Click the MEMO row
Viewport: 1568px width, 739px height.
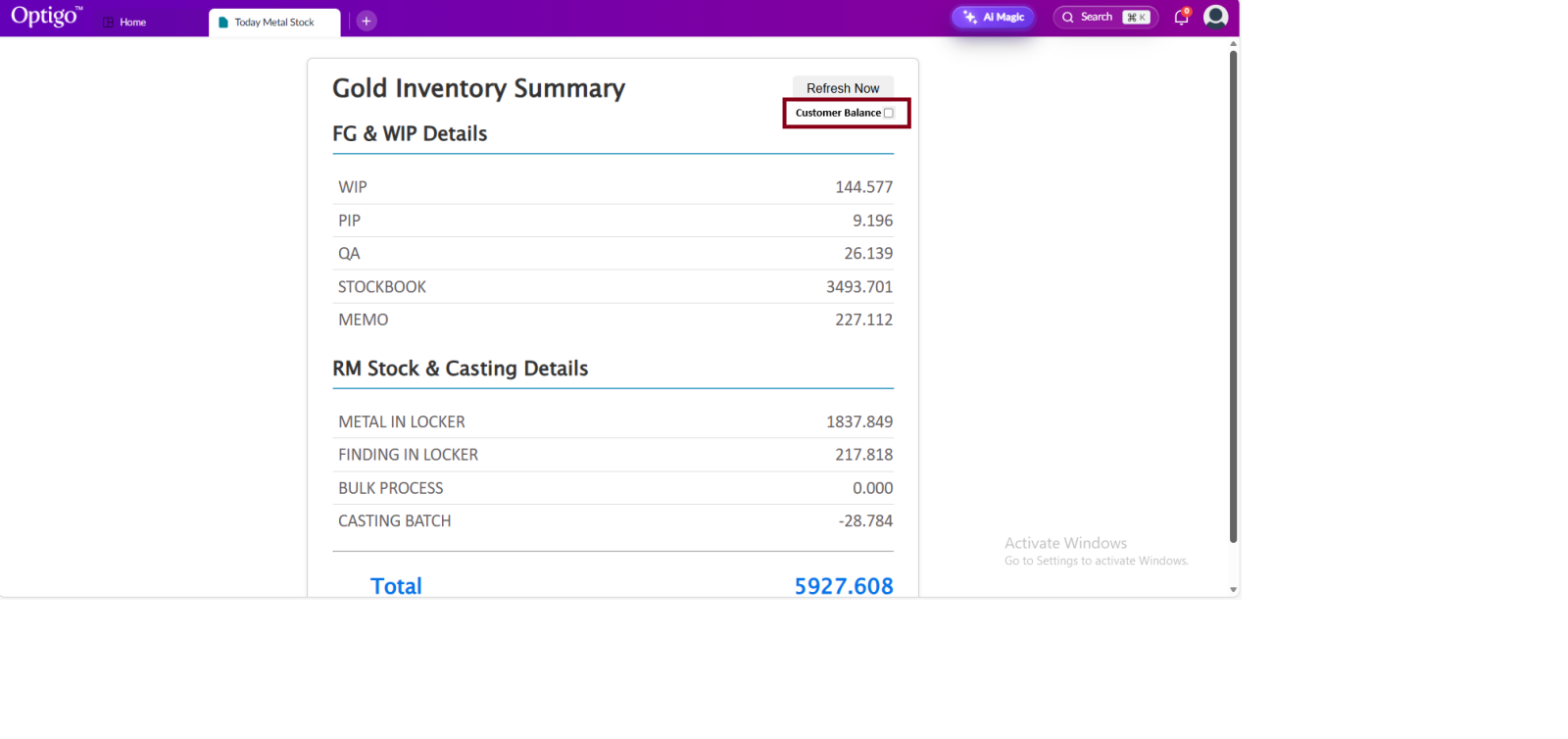coord(612,320)
